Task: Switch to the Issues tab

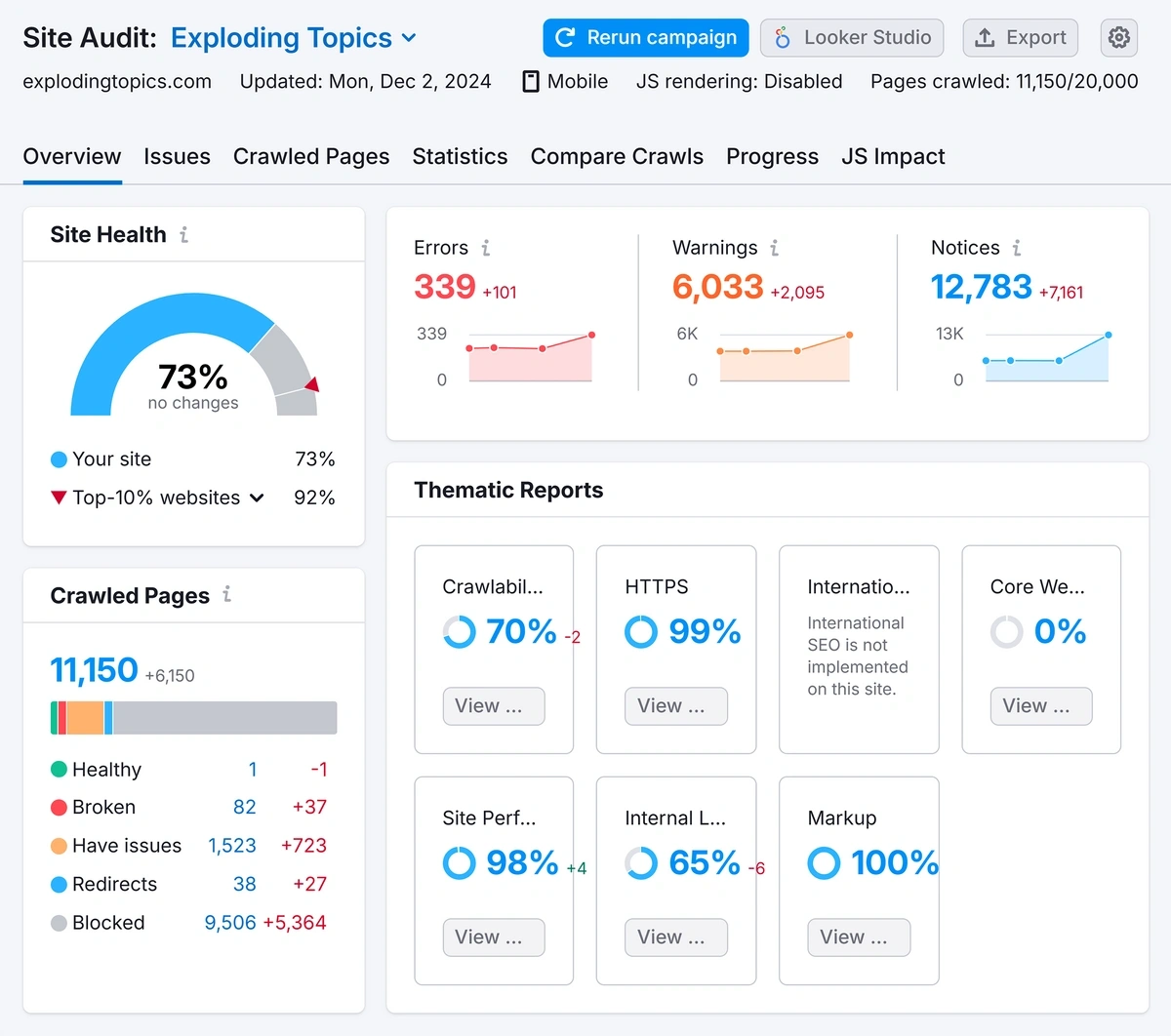Action: click(177, 157)
